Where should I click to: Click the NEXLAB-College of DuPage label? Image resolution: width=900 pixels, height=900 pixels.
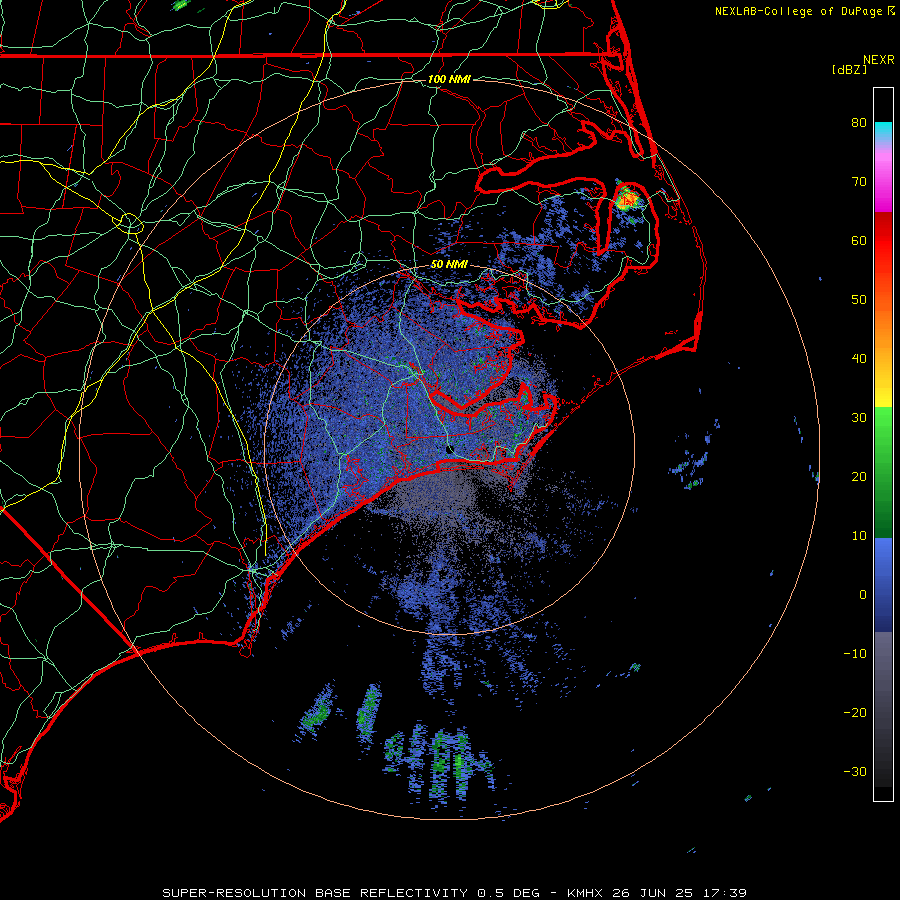click(799, 11)
